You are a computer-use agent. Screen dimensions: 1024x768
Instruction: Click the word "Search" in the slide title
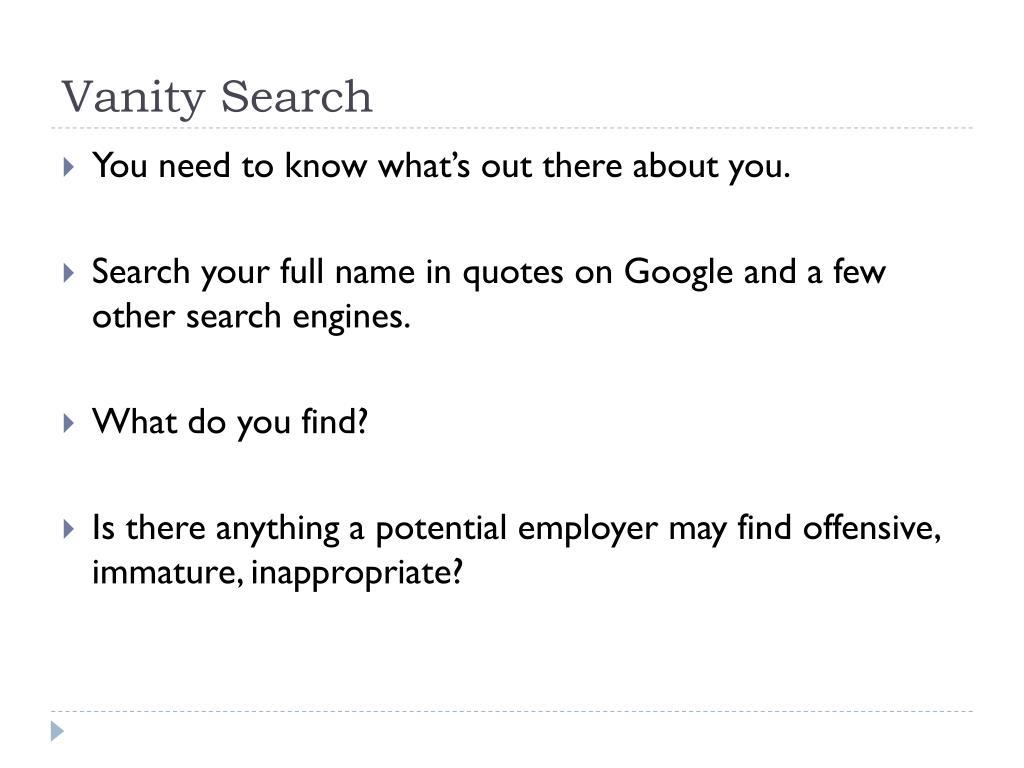296,97
